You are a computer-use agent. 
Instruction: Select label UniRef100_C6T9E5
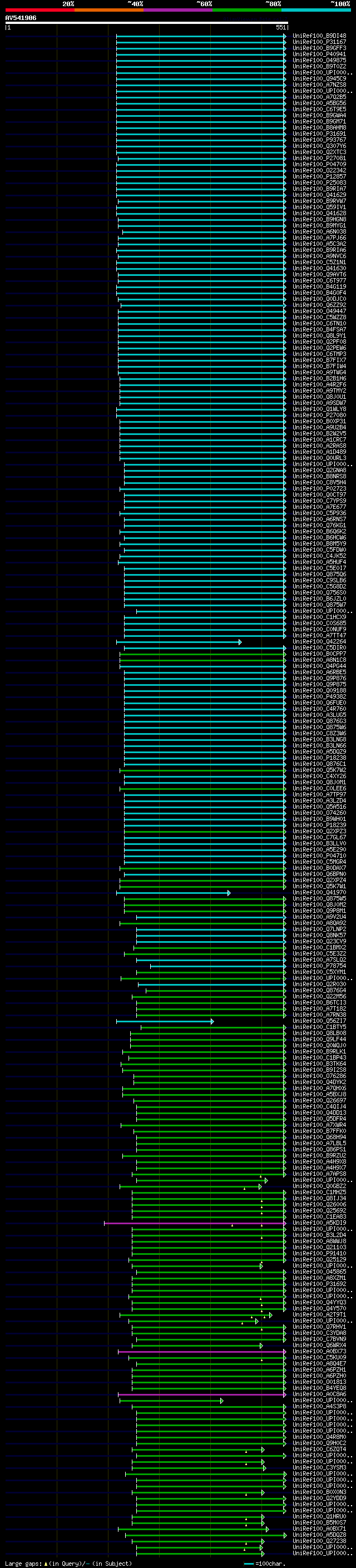(319, 110)
